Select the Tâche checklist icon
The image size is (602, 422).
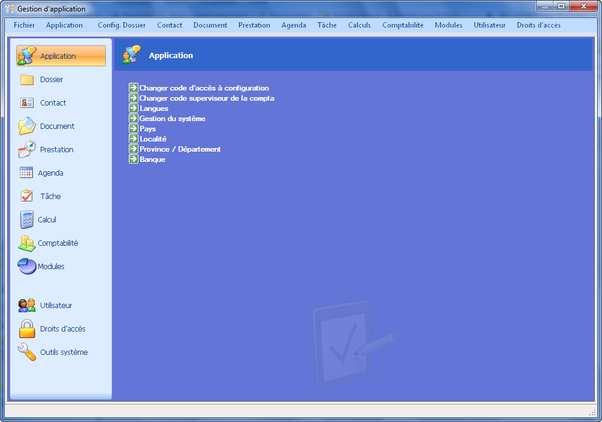[x=27, y=196]
